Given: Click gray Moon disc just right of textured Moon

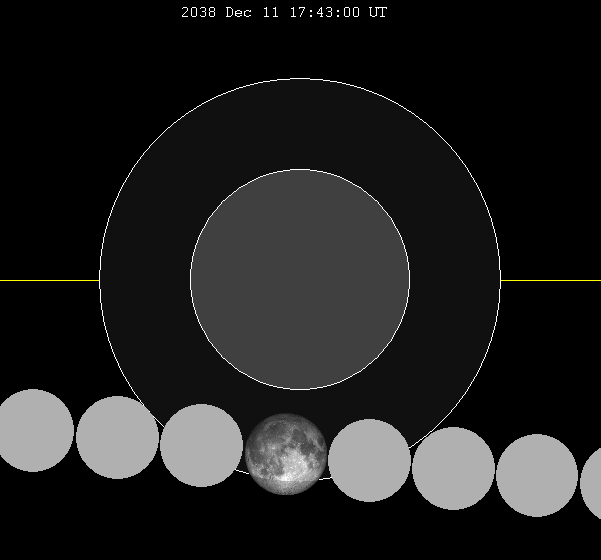Looking at the screenshot, I should (x=369, y=460).
